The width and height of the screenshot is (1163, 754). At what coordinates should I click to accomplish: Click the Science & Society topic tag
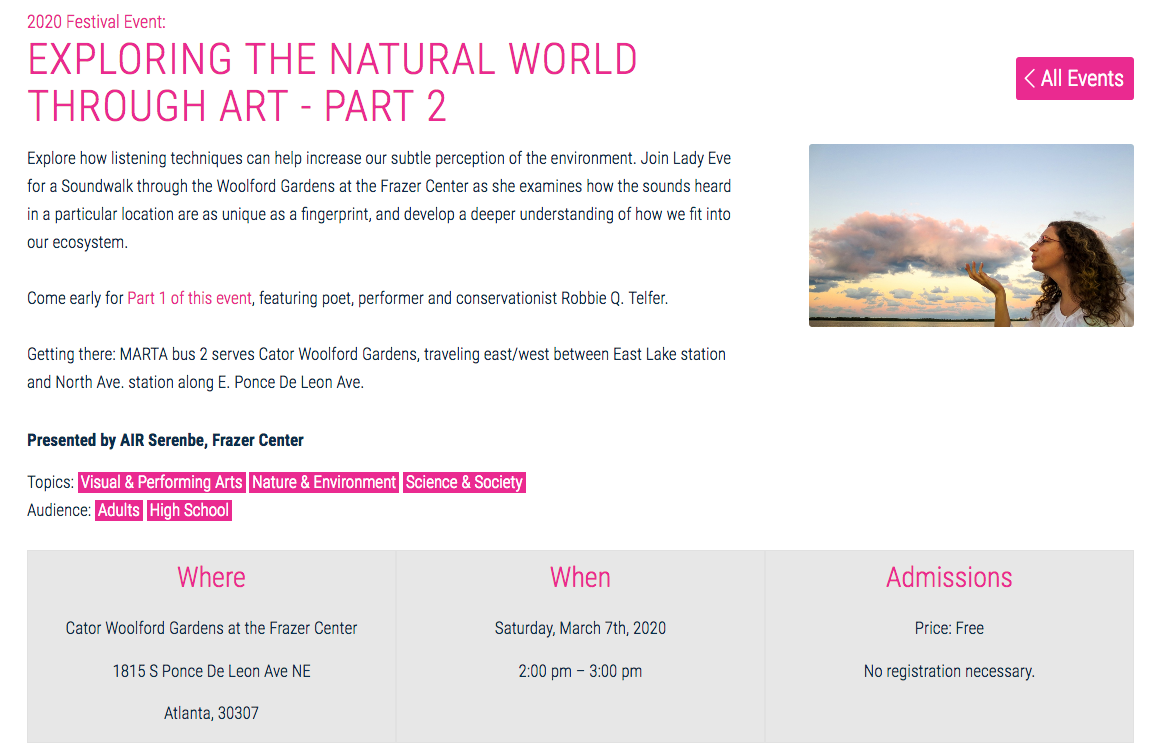464,482
